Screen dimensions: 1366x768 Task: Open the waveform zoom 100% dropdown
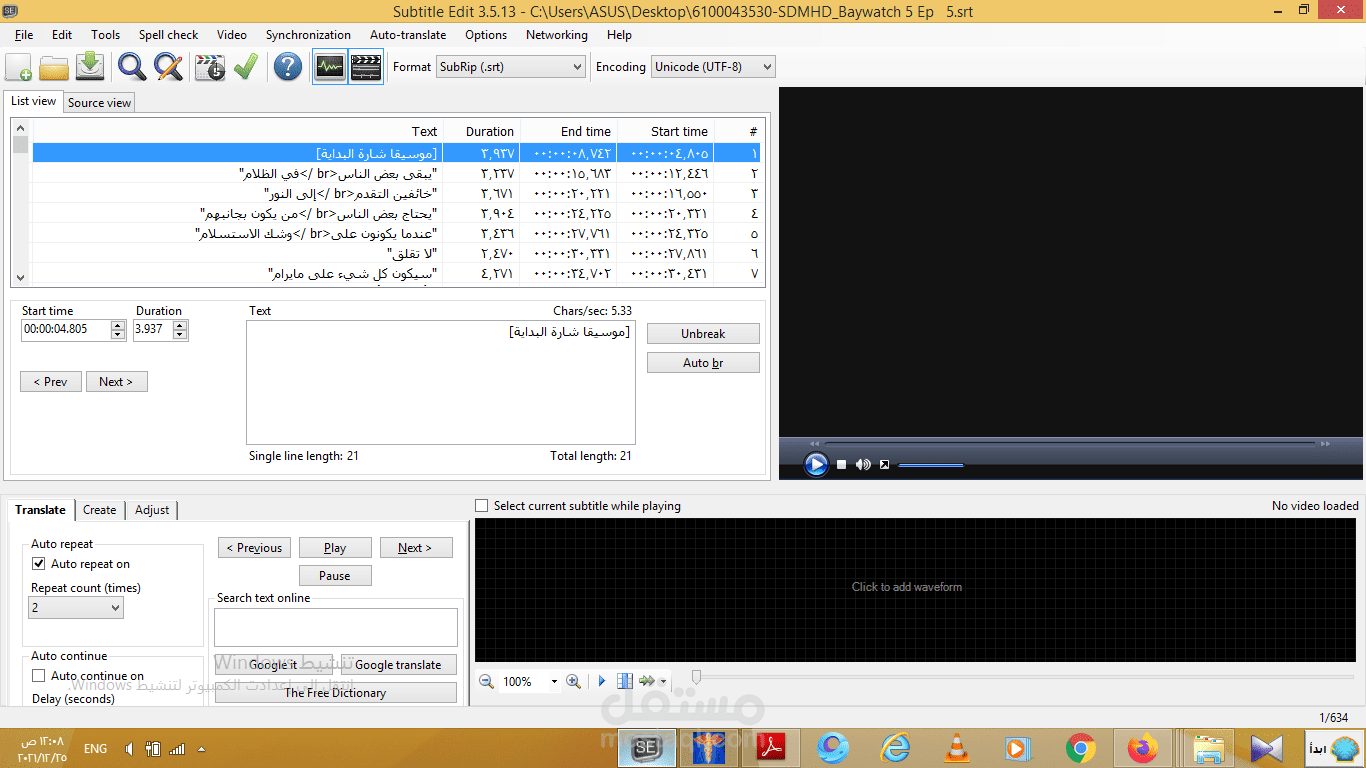(x=554, y=682)
